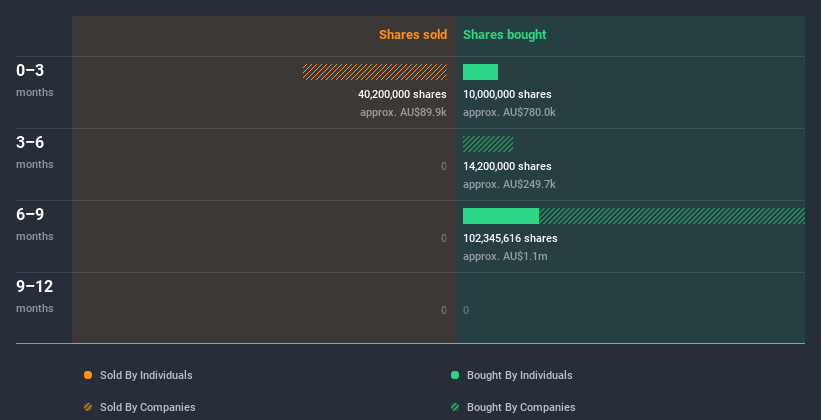Click the 0–3 months row label
The height and width of the screenshot is (420, 821).
tap(35, 80)
